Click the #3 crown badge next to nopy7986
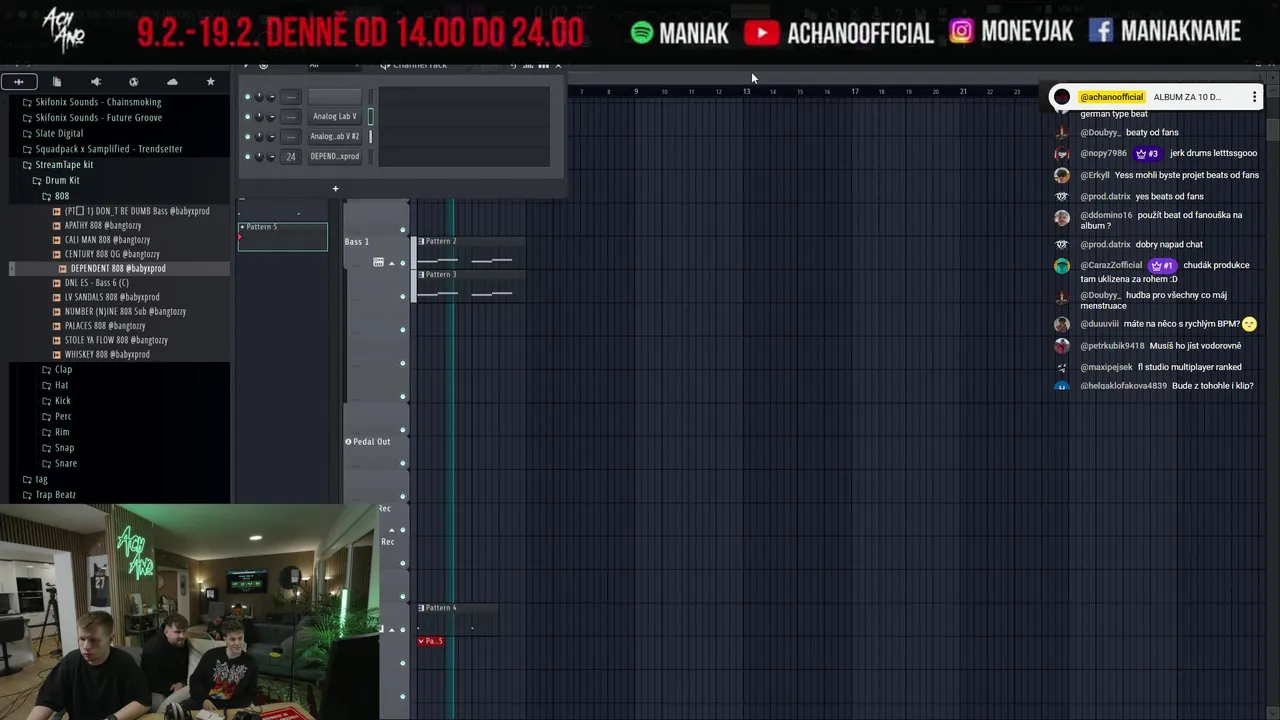The image size is (1280, 720). (x=1147, y=153)
